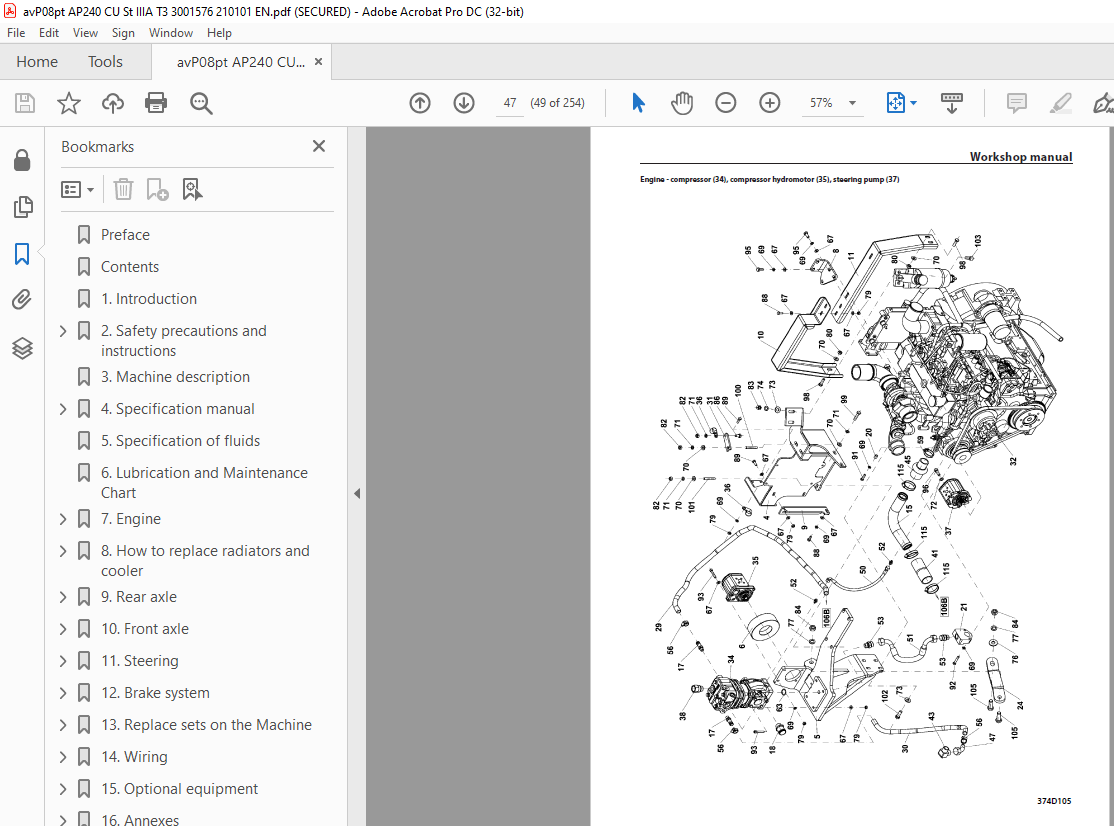The image size is (1114, 826).
Task: Zoom in with plus button
Action: pyautogui.click(x=769, y=103)
